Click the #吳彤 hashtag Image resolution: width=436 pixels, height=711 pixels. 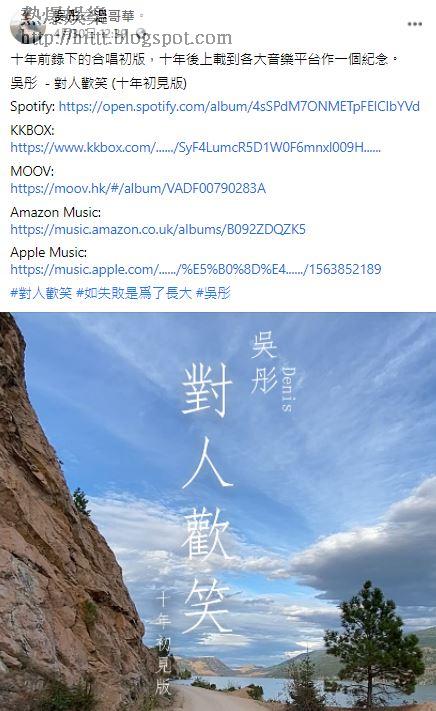[213, 293]
